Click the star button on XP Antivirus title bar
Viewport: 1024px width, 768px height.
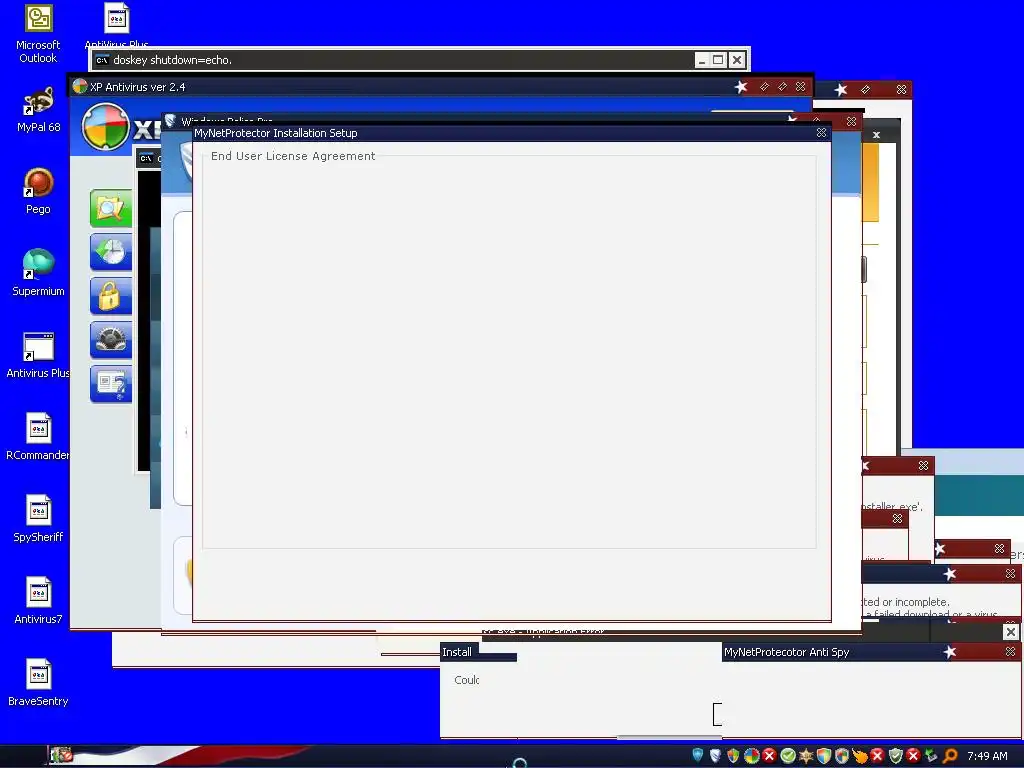741,87
